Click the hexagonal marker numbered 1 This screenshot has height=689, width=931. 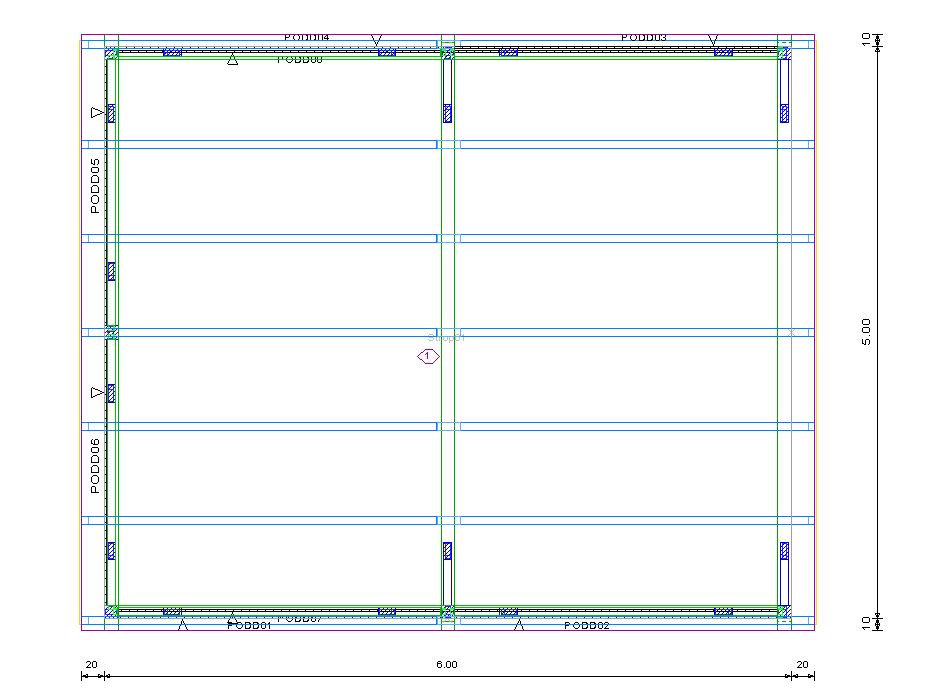[428, 356]
